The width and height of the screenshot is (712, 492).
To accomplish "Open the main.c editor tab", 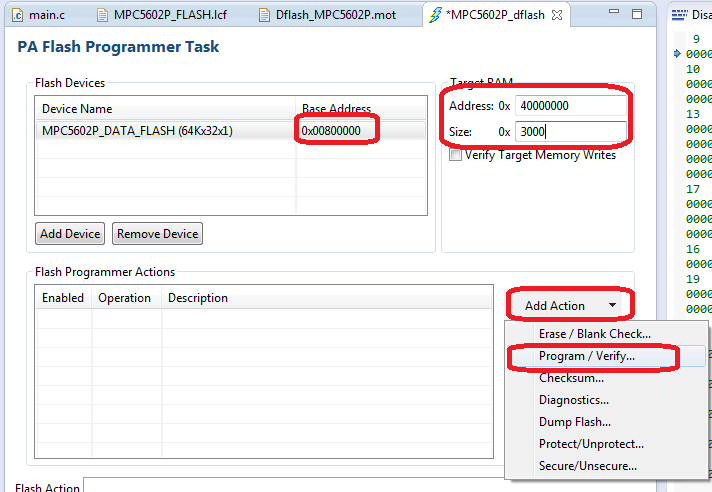I will 46,15.
